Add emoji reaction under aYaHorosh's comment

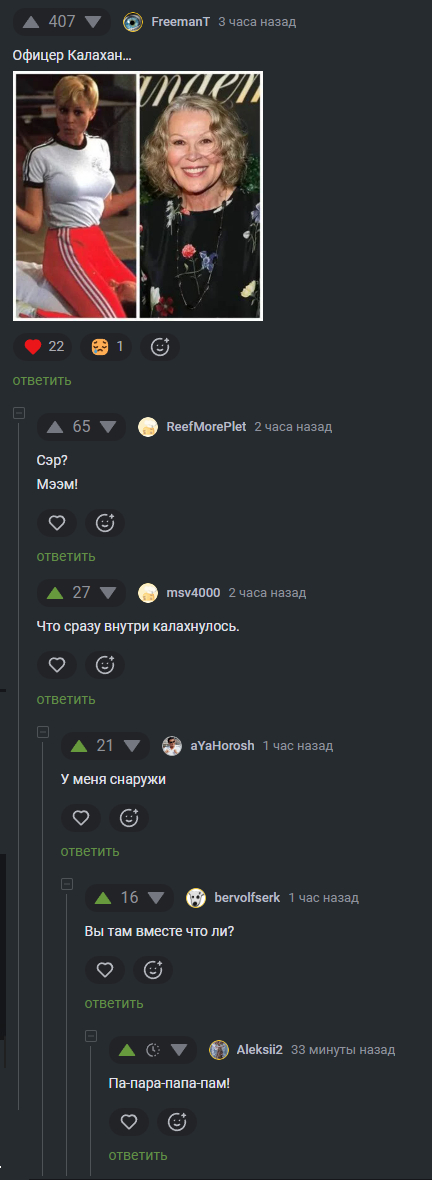point(129,818)
